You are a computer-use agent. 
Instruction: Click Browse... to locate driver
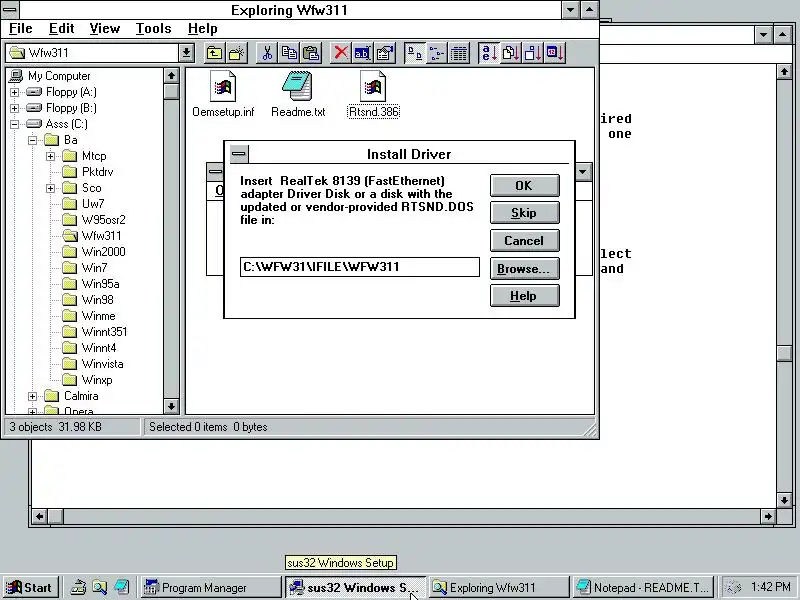click(x=524, y=268)
